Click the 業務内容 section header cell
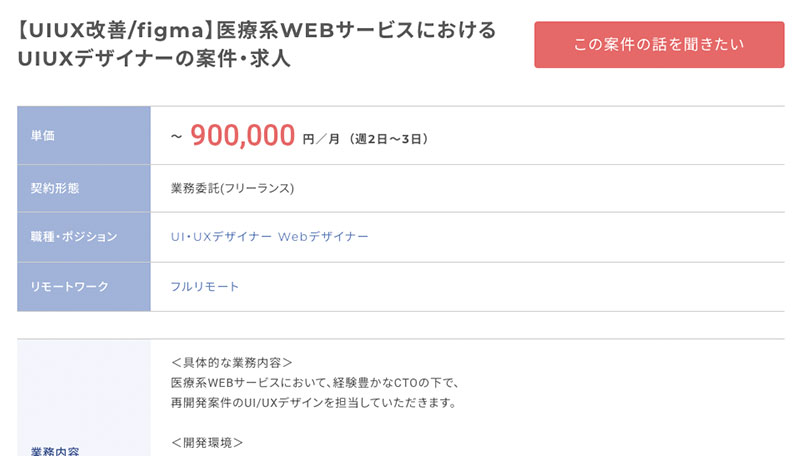This screenshot has height=456, width=800. tap(84, 448)
